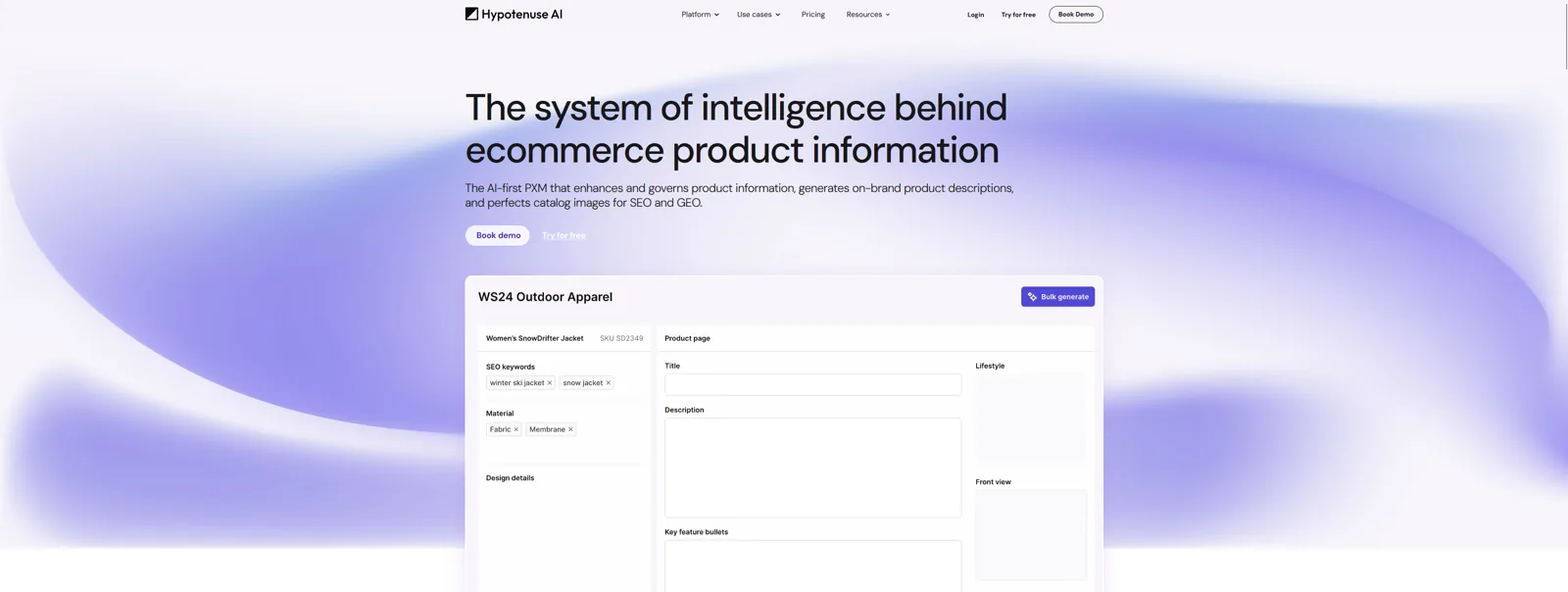1568x592 pixels.
Task: Click the Hypotenuse AI logo icon
Action: click(471, 14)
